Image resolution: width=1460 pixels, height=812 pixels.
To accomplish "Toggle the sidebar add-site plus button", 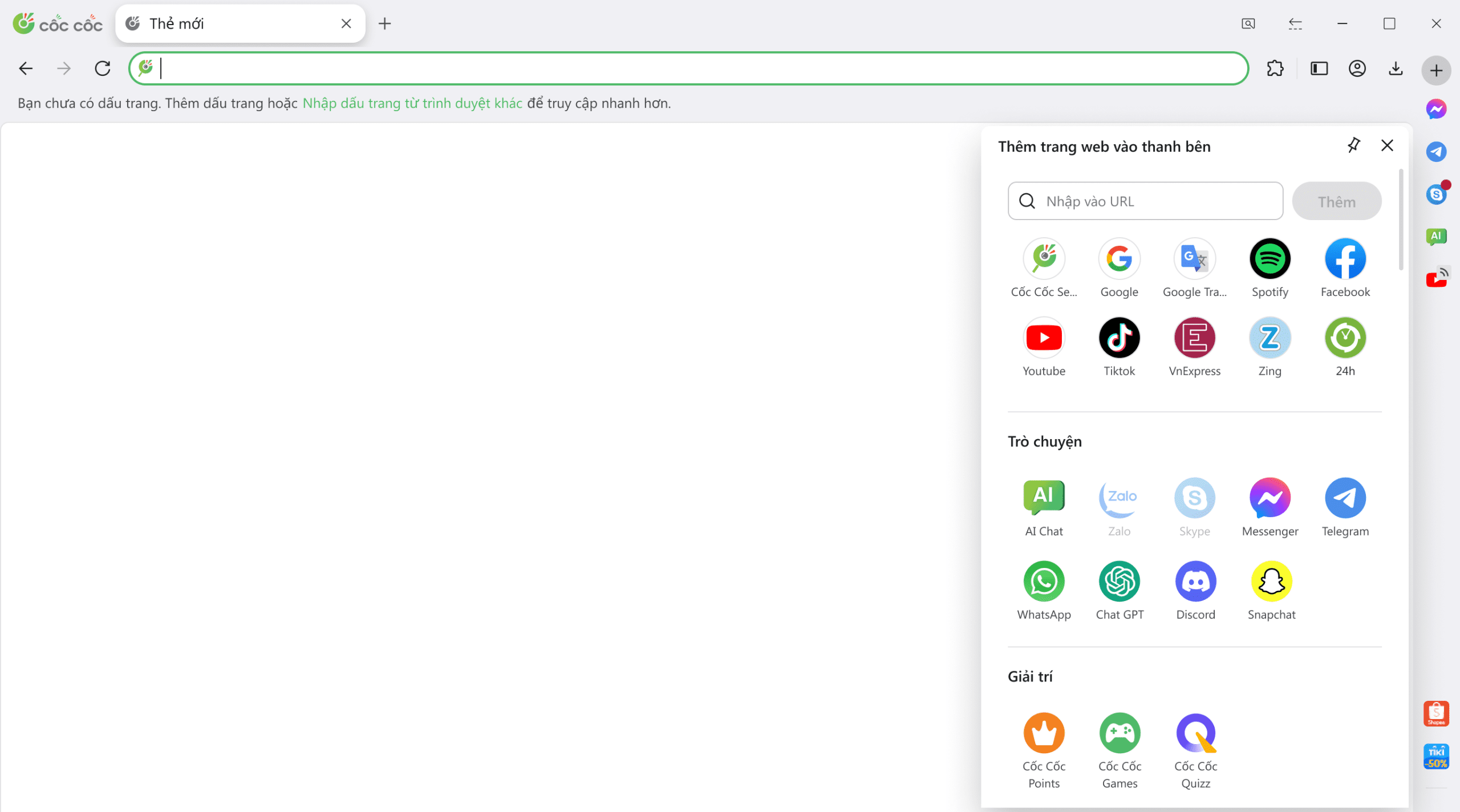I will click(x=1436, y=70).
